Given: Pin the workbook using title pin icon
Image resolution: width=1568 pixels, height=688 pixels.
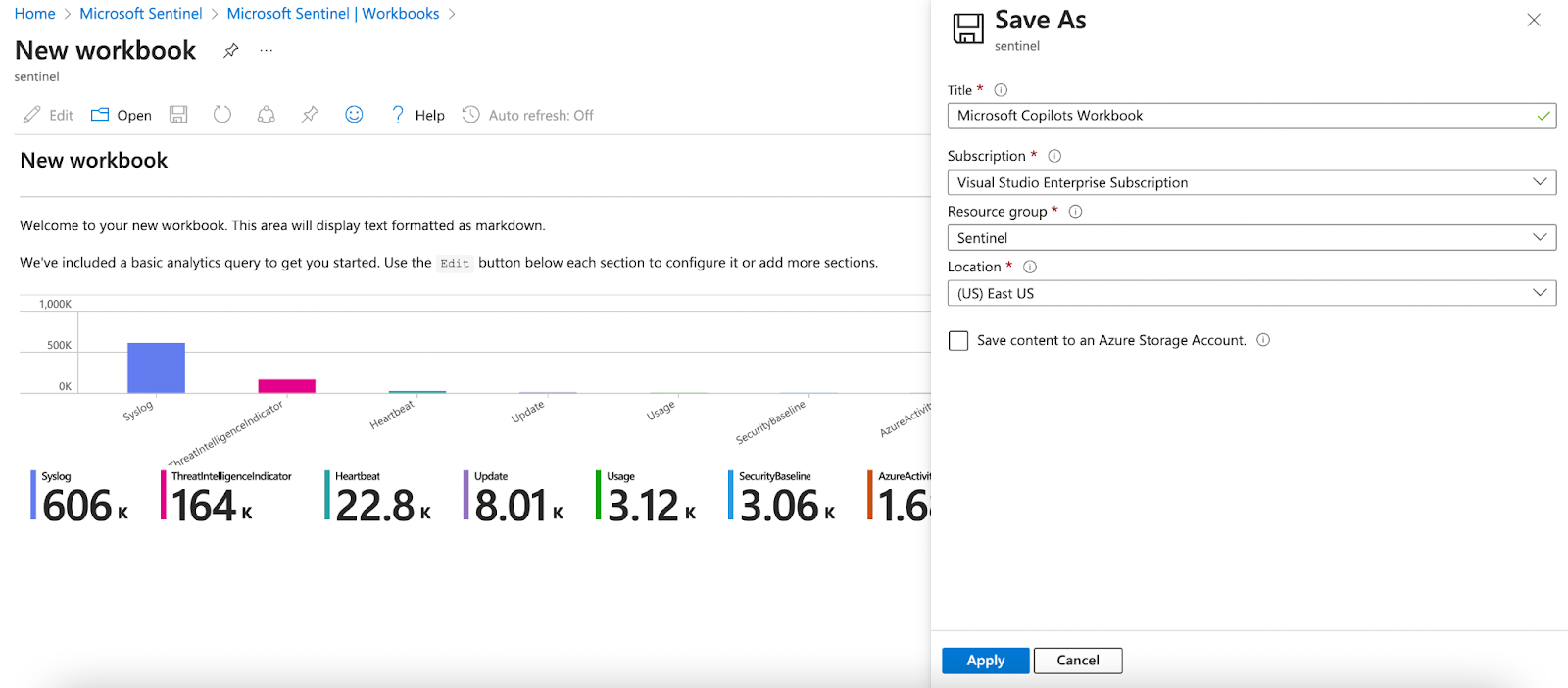Looking at the screenshot, I should pyautogui.click(x=231, y=51).
